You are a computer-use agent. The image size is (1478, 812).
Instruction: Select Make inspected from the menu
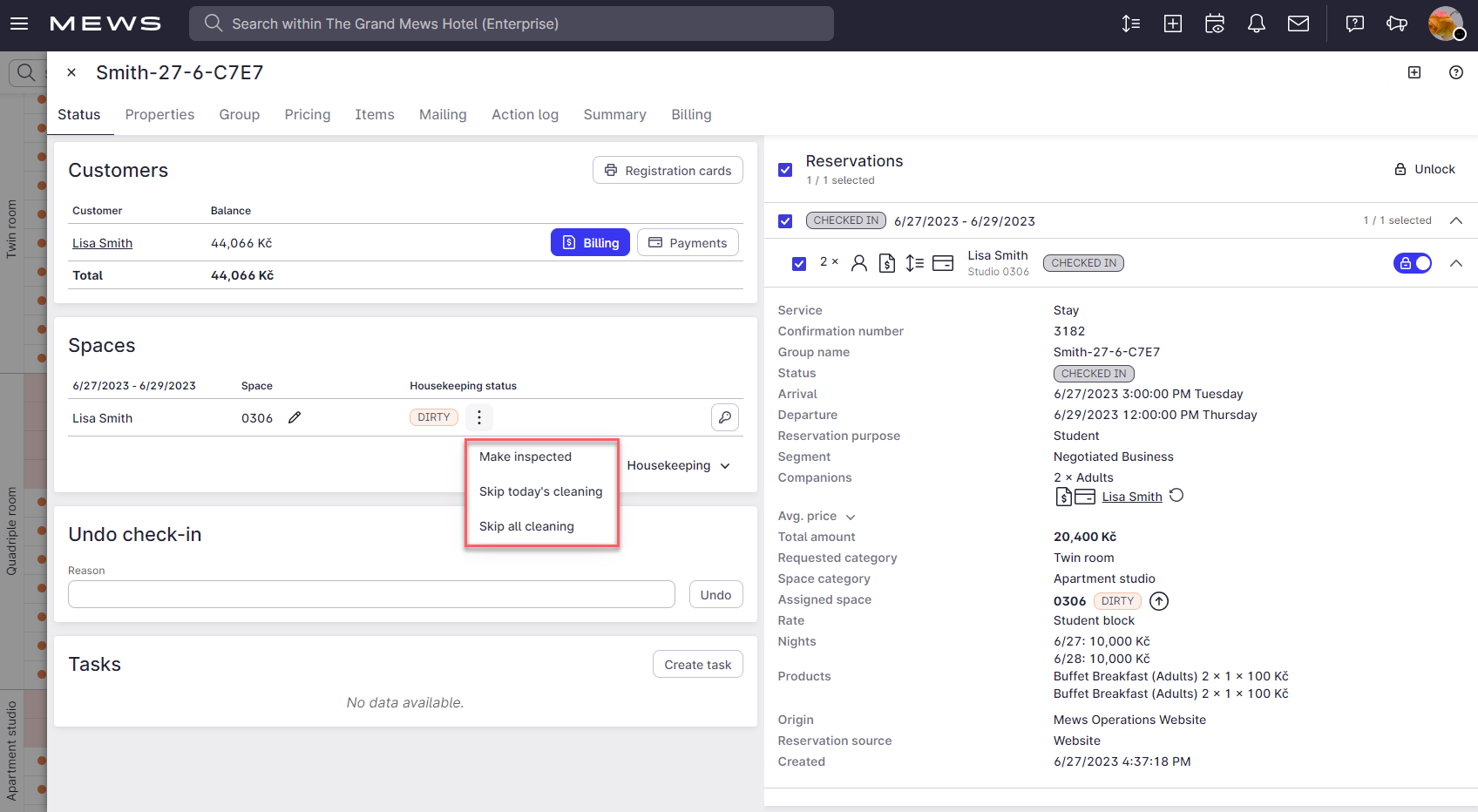pos(525,457)
